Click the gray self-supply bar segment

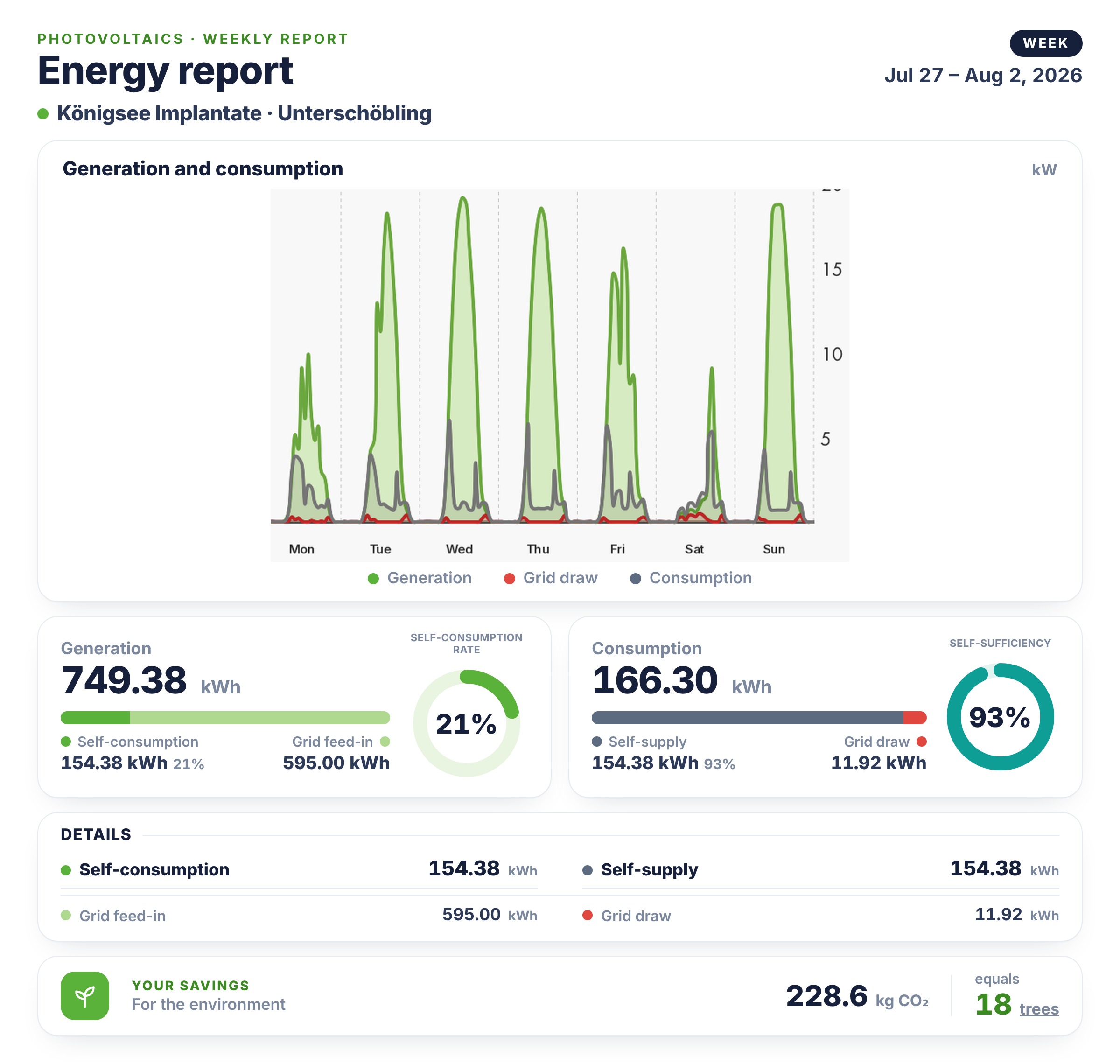tap(748, 717)
